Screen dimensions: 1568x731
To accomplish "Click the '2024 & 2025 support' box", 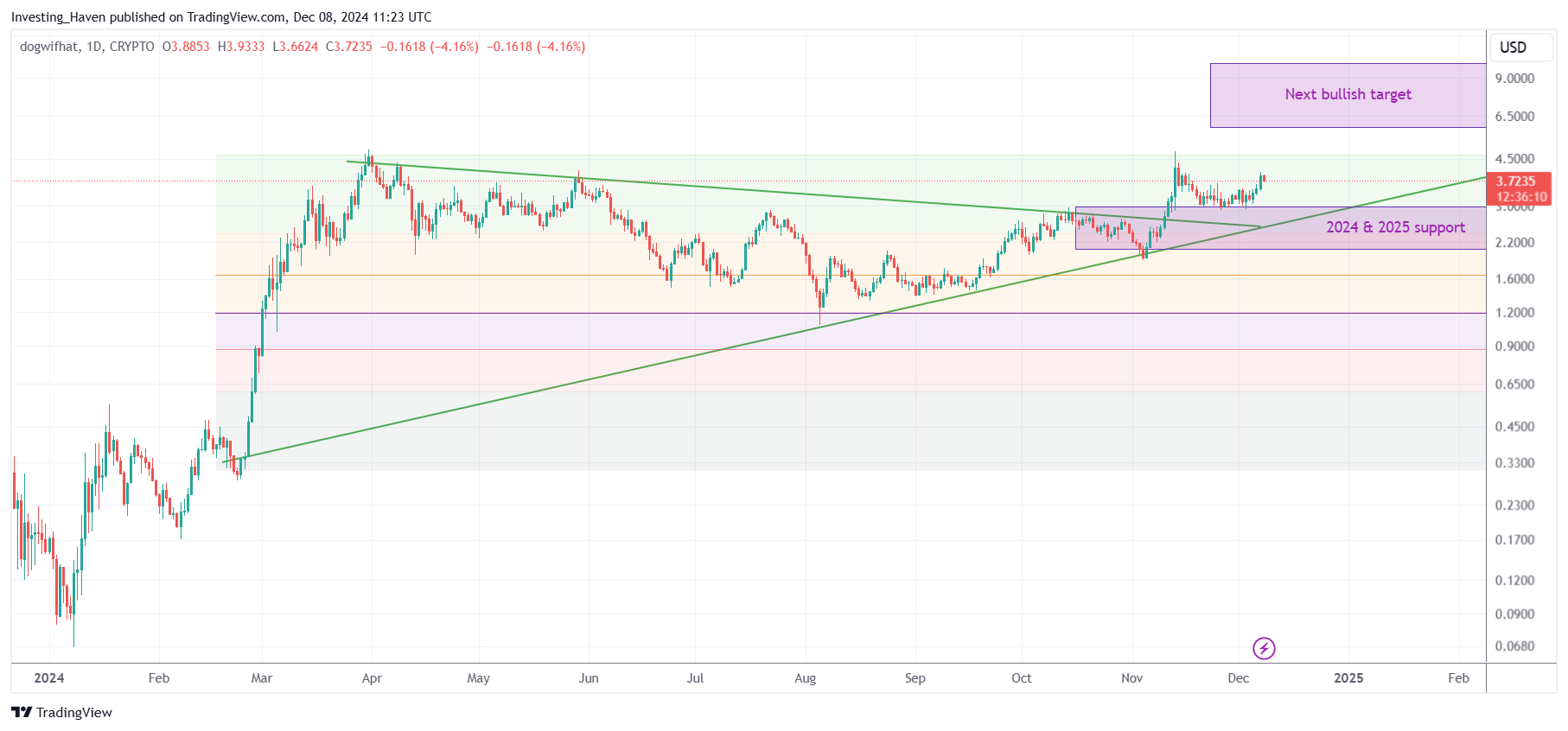I will pyautogui.click(x=1280, y=228).
